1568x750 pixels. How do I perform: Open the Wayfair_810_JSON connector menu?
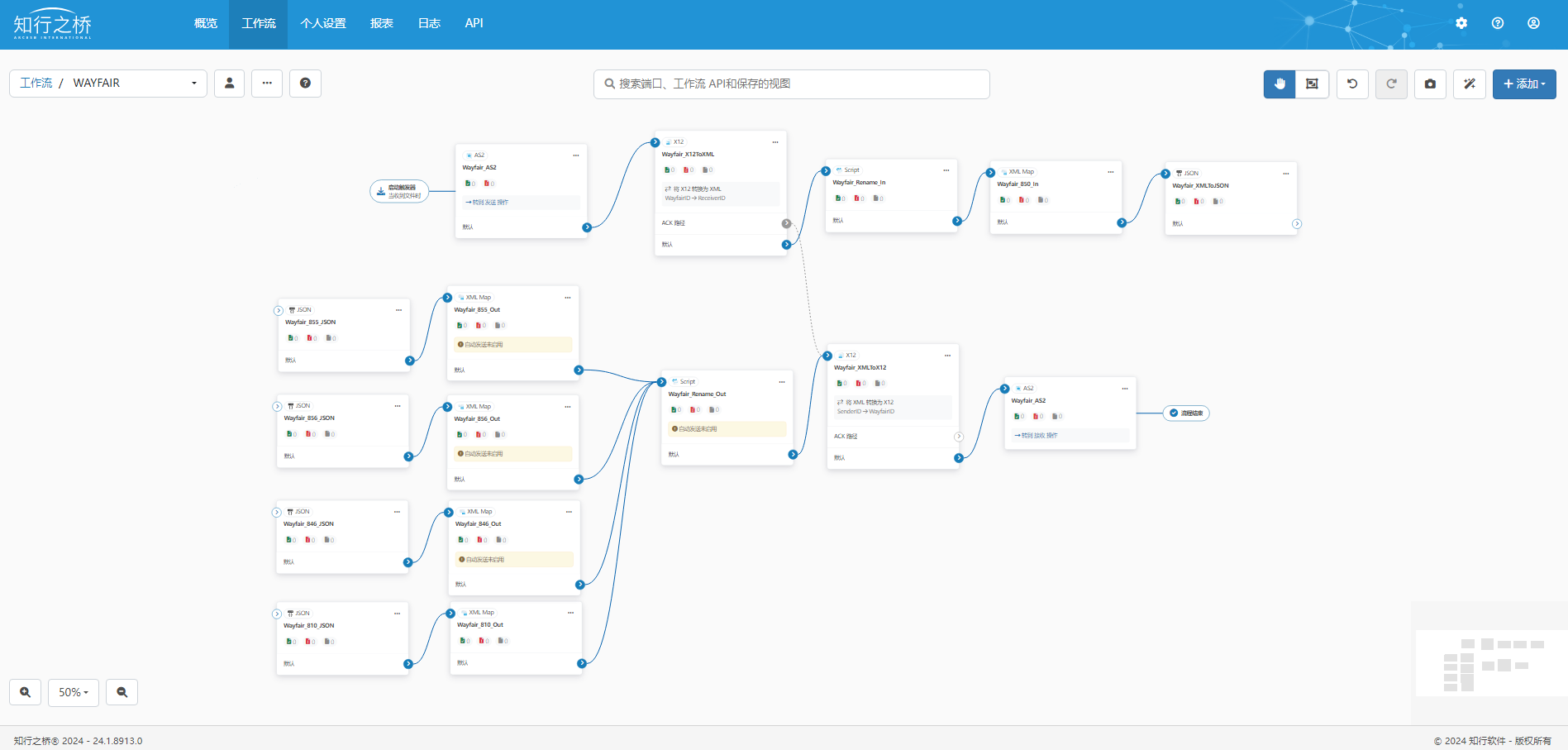[397, 614]
